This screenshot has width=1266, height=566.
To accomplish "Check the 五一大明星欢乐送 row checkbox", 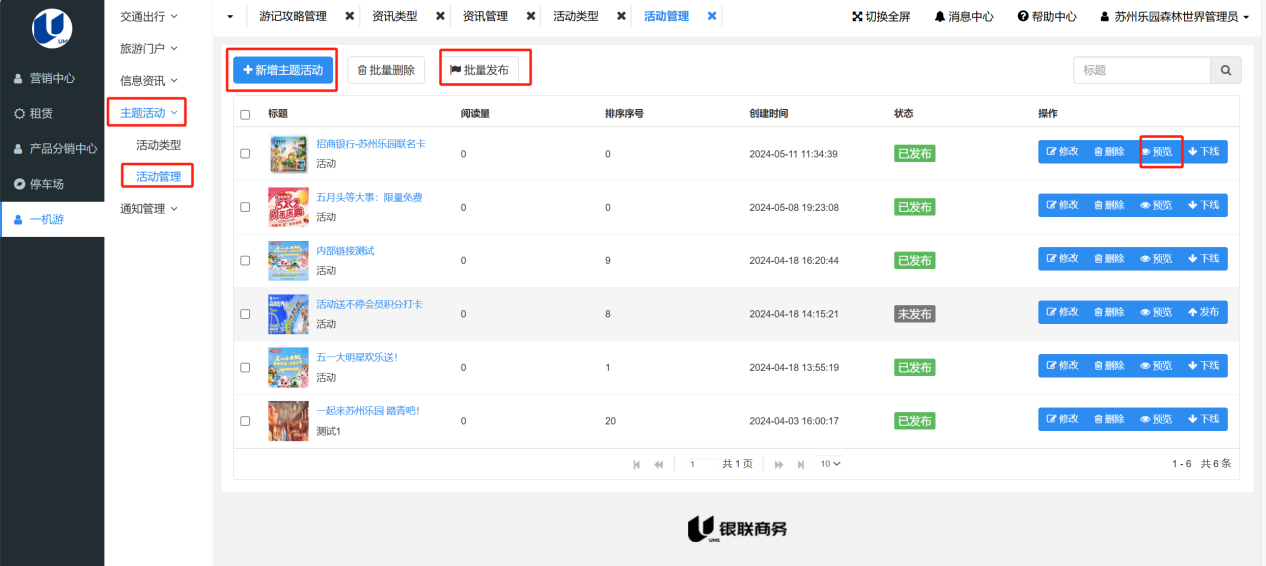I will tap(246, 368).
